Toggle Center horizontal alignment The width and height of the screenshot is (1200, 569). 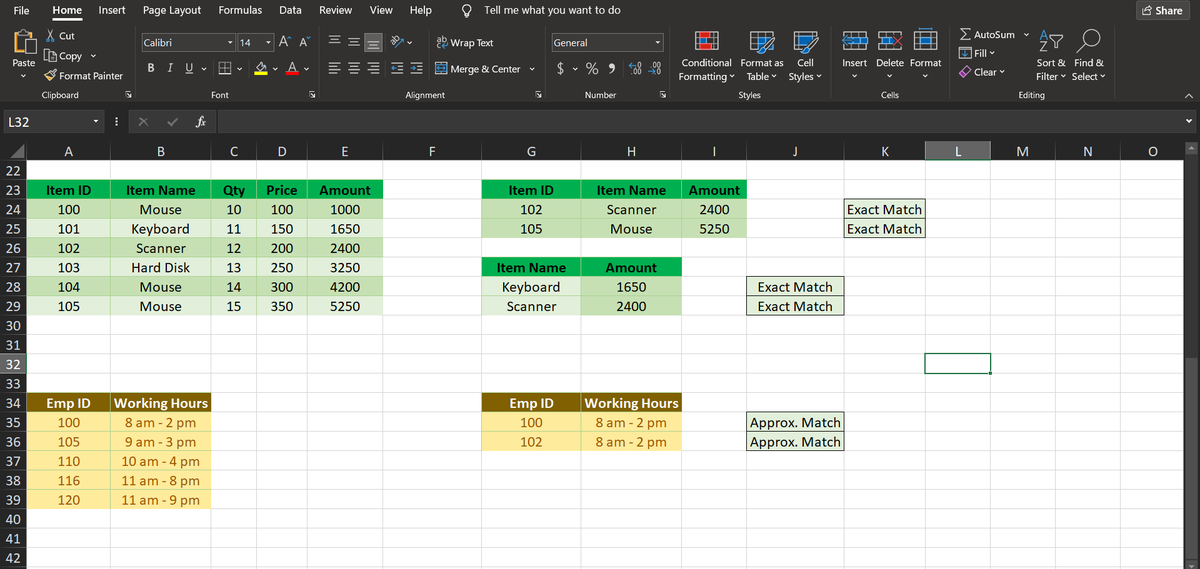pyautogui.click(x=352, y=69)
